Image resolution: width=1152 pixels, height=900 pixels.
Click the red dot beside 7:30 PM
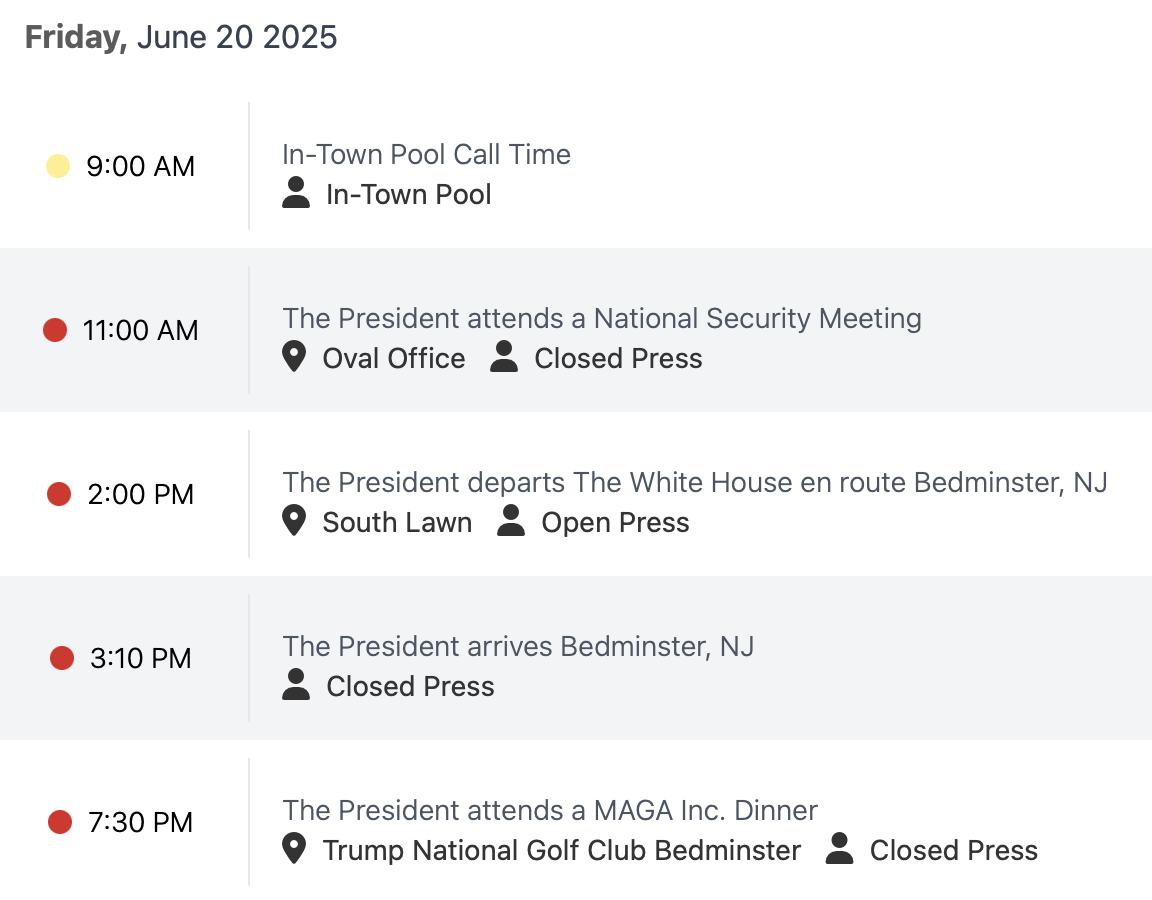point(60,821)
